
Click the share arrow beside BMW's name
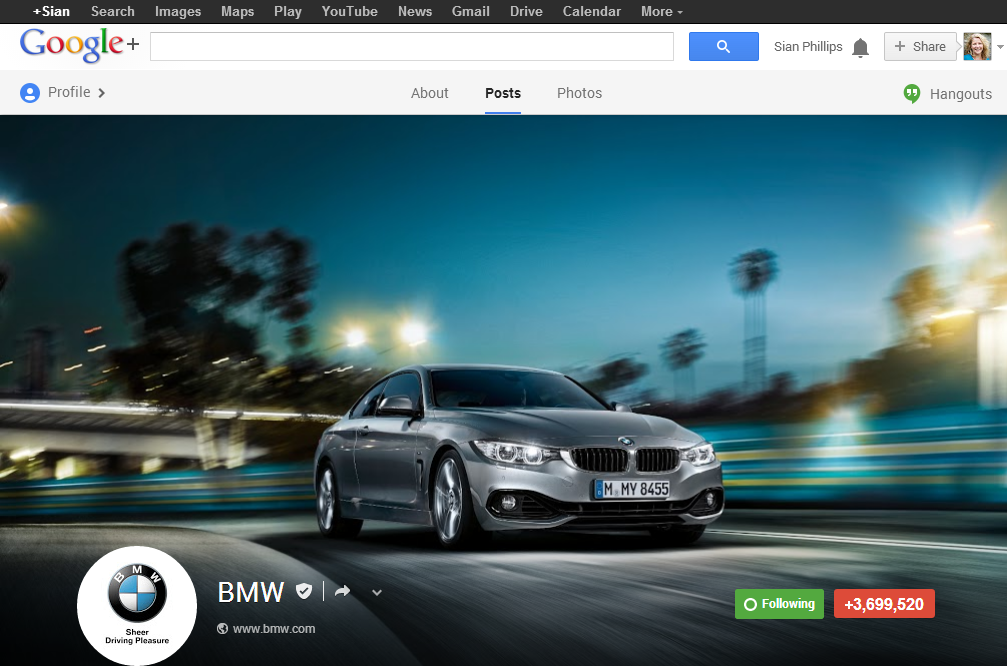(x=342, y=591)
